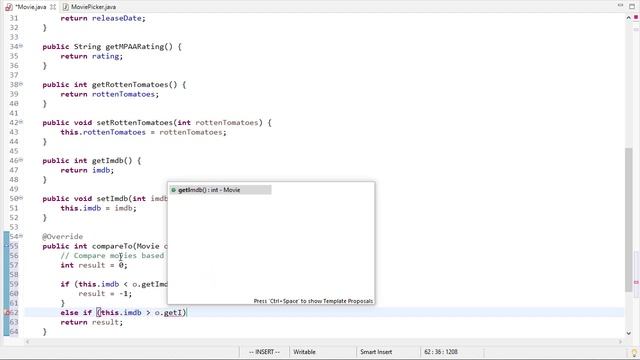640x360 pixels.
Task: Click the Java file icon on MoviePicker.java tab
Action: (65, 7)
